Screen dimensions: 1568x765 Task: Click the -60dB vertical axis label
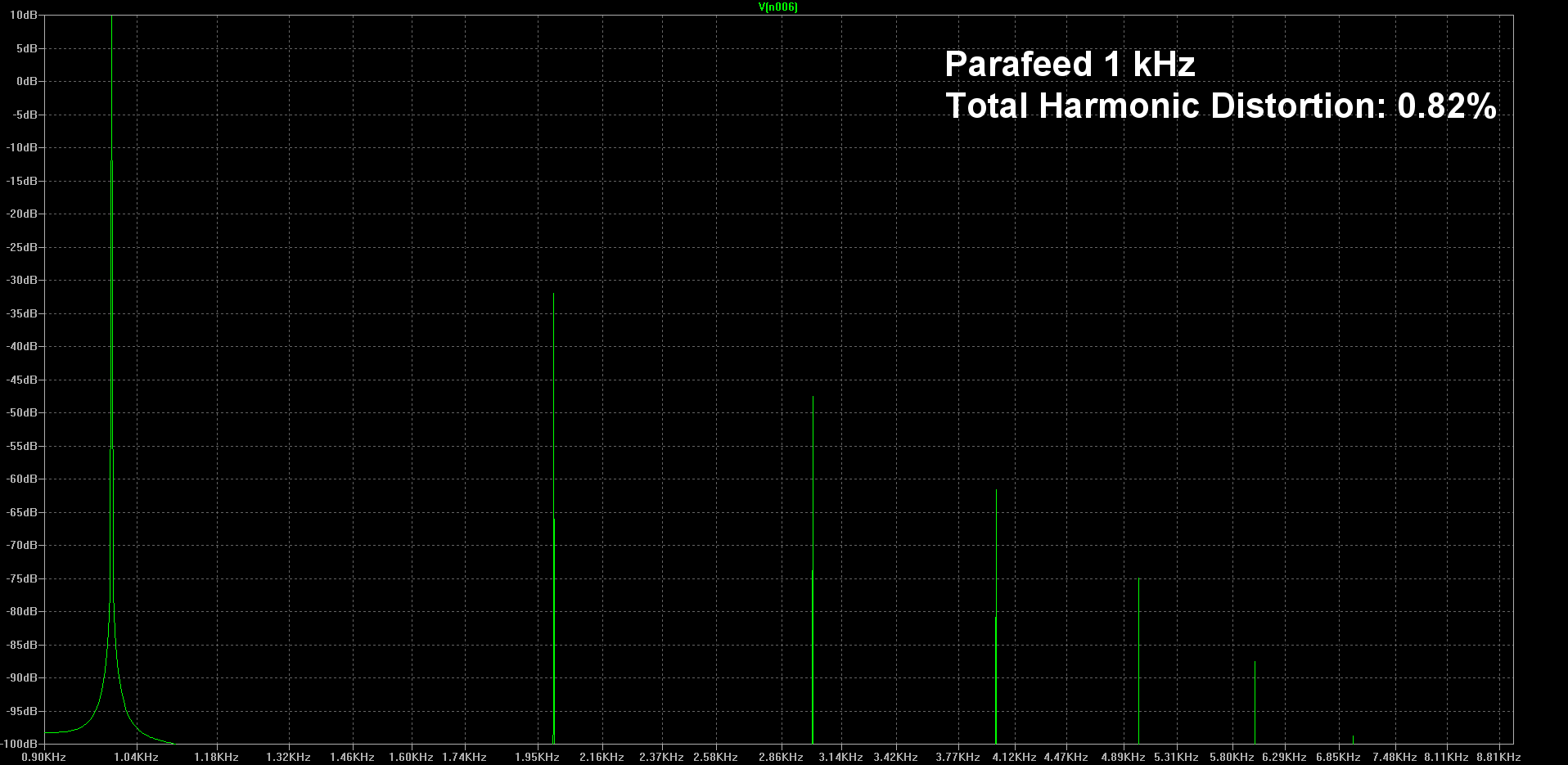point(22,479)
